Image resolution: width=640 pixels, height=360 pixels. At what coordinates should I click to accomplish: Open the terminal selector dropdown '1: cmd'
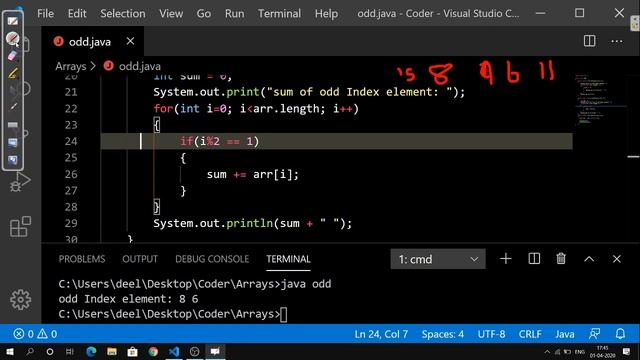(x=438, y=259)
